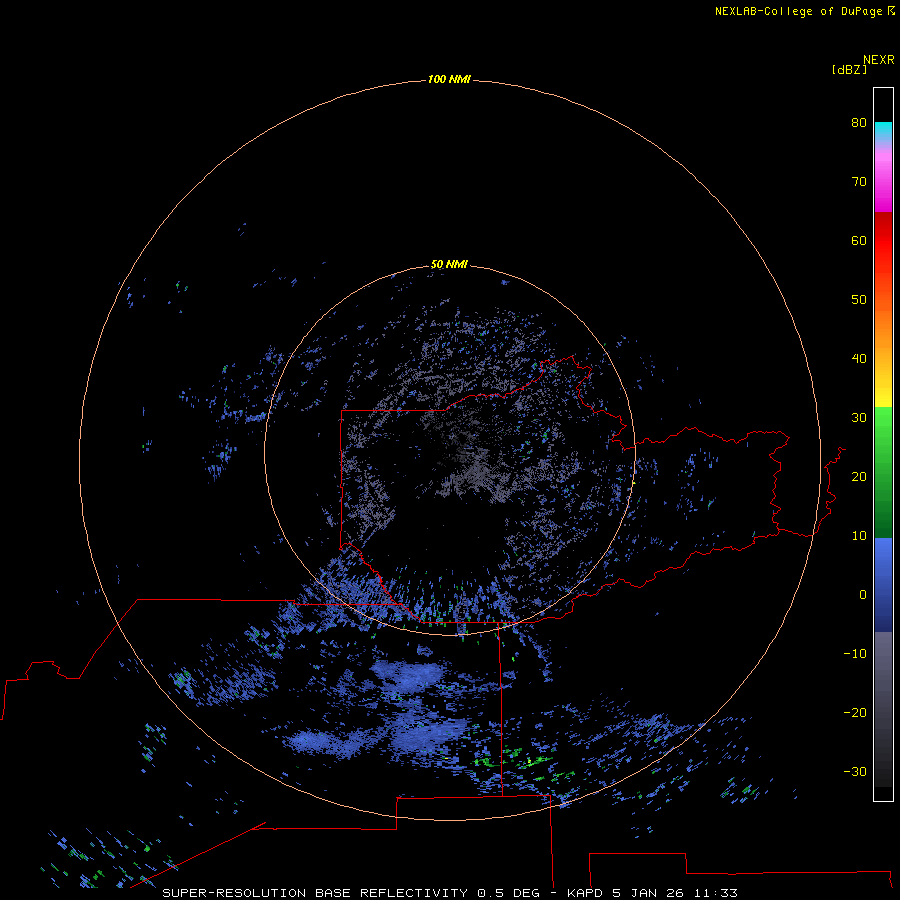The image size is (900, 900).
Task: Click the NEXR label above the color scale
Action: [x=879, y=60]
